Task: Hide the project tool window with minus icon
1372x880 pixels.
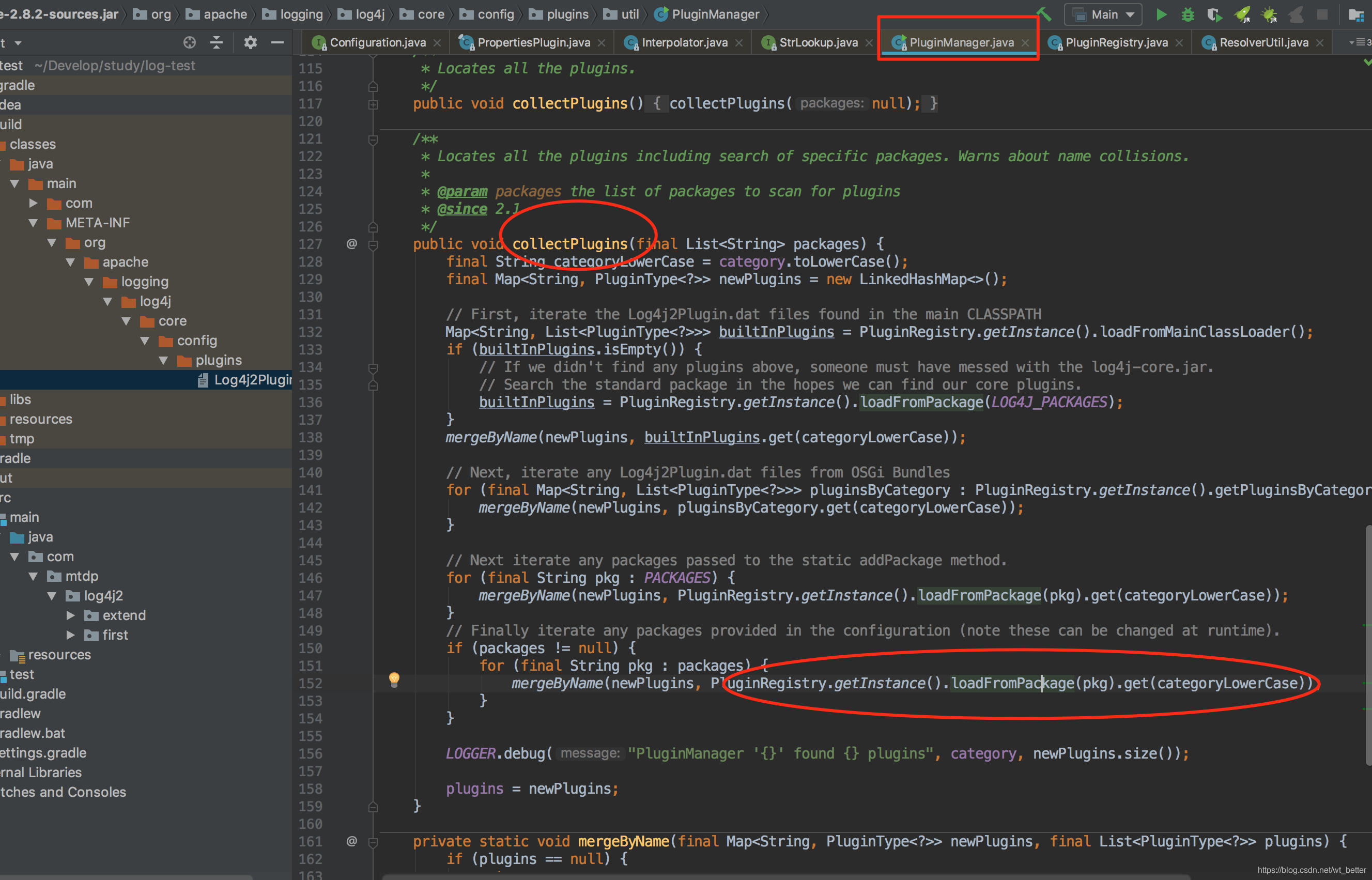Action: 278,42
